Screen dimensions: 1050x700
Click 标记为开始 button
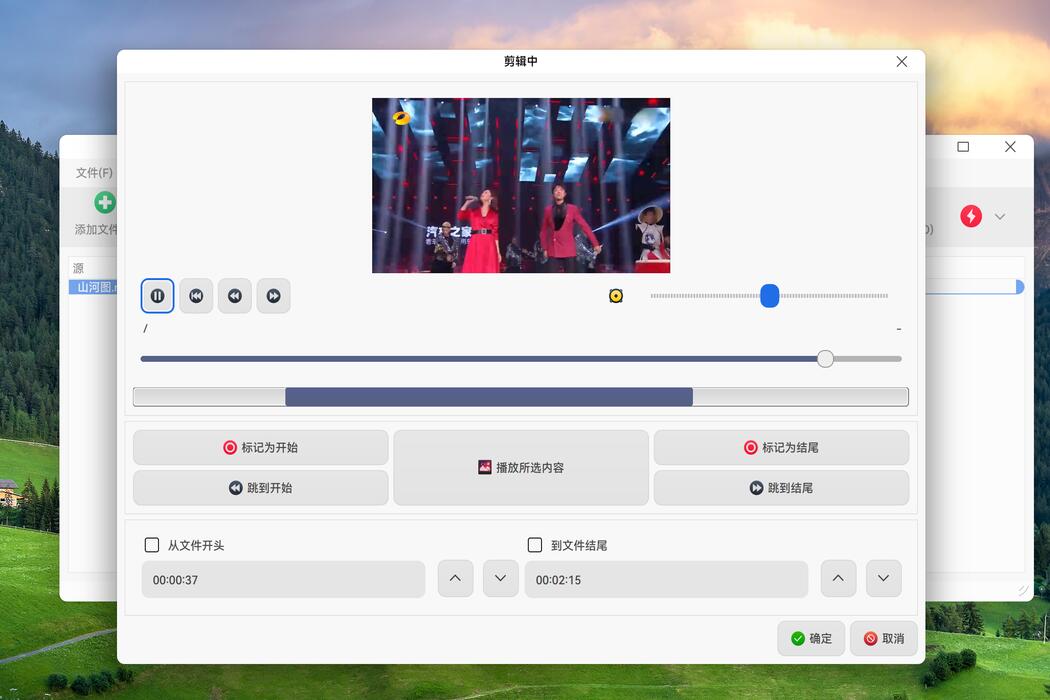(x=260, y=447)
